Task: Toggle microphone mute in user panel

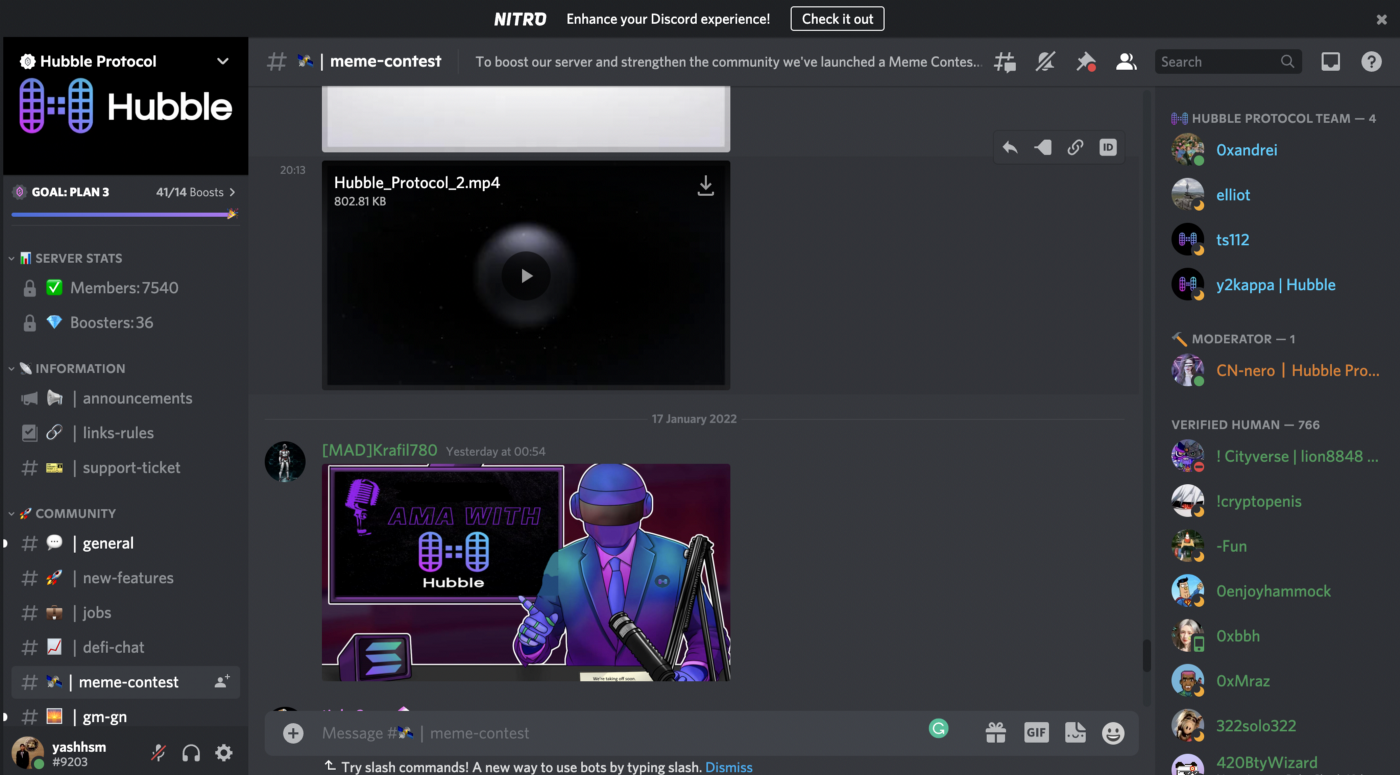Action: coord(158,753)
